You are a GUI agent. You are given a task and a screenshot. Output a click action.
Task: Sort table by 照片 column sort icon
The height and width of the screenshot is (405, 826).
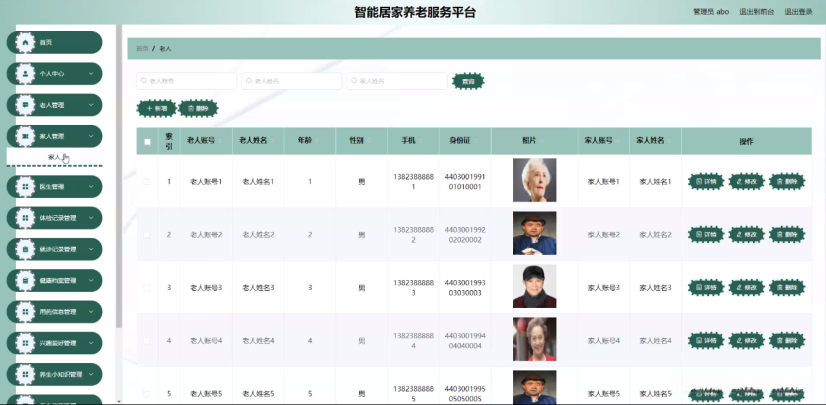(x=542, y=141)
